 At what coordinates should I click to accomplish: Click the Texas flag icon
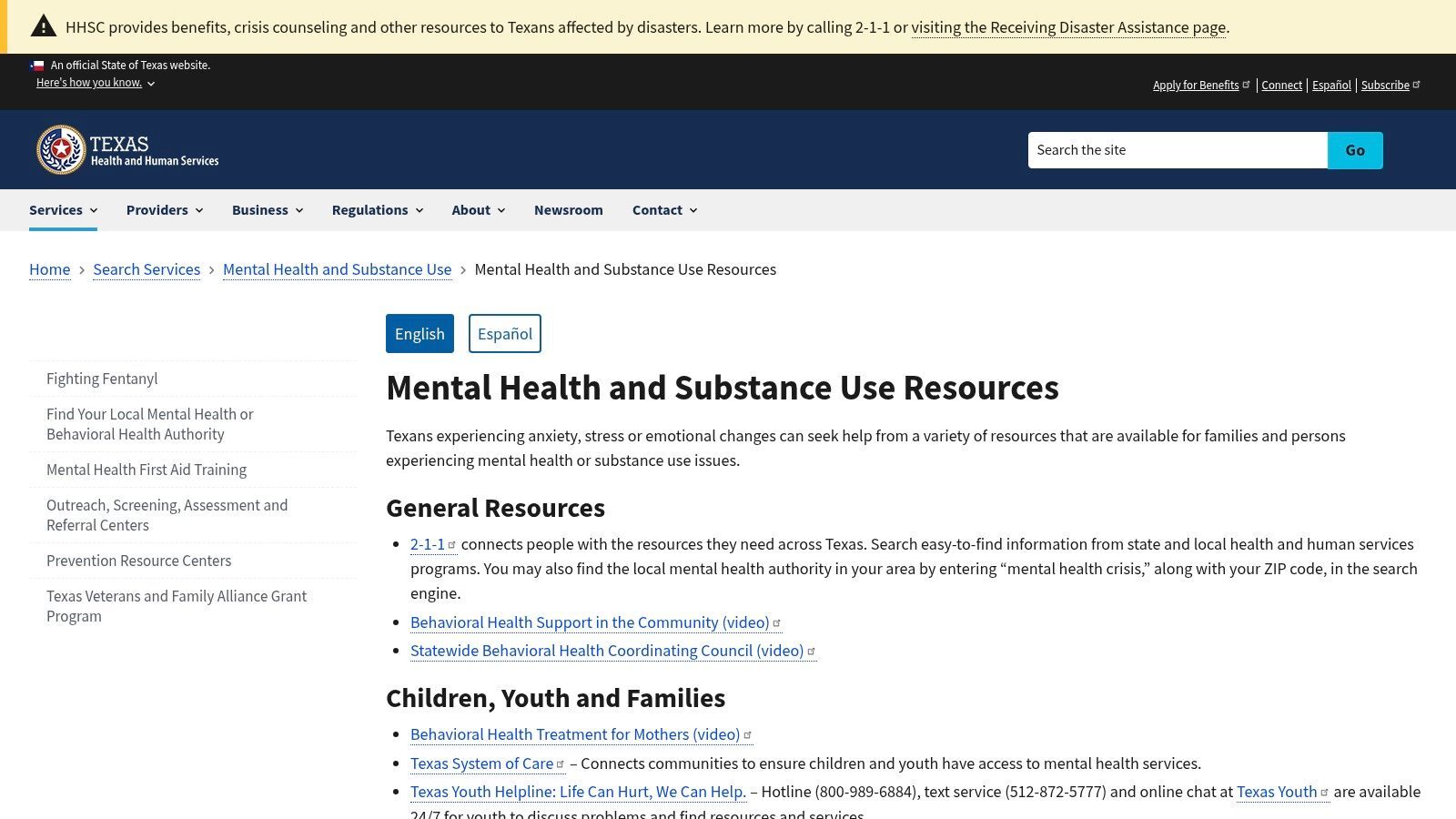[36, 66]
